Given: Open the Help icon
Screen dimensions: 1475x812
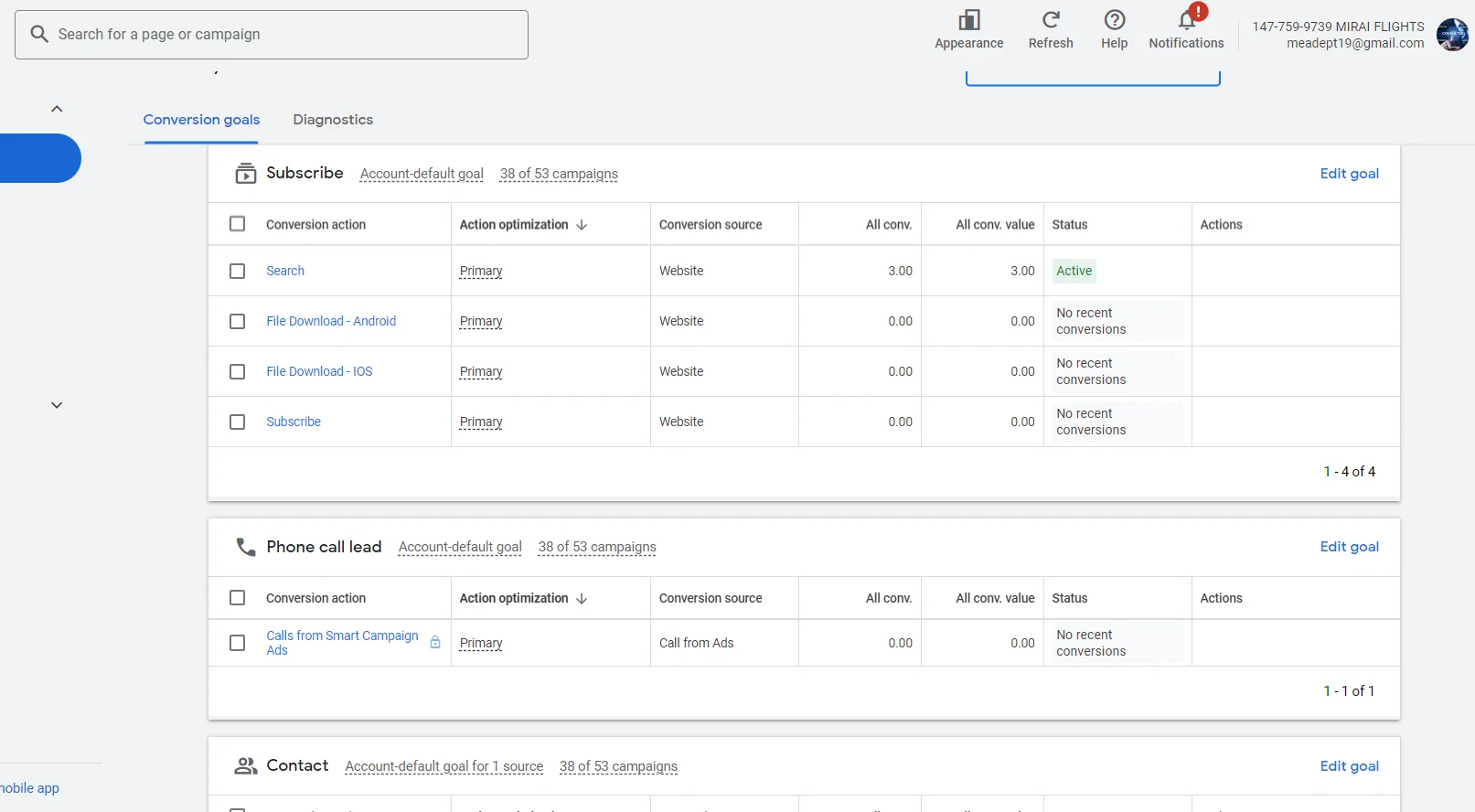Looking at the screenshot, I should 1114,20.
